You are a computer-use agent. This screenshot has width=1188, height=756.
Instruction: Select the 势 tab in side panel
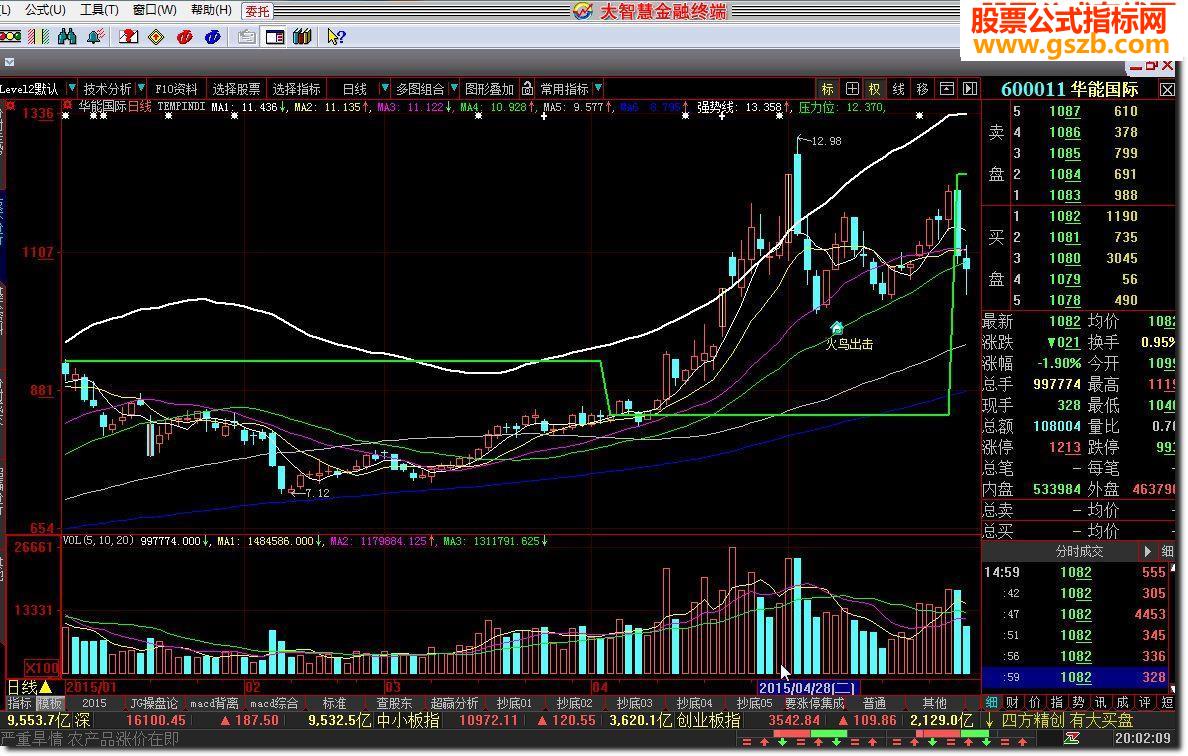point(1078,703)
